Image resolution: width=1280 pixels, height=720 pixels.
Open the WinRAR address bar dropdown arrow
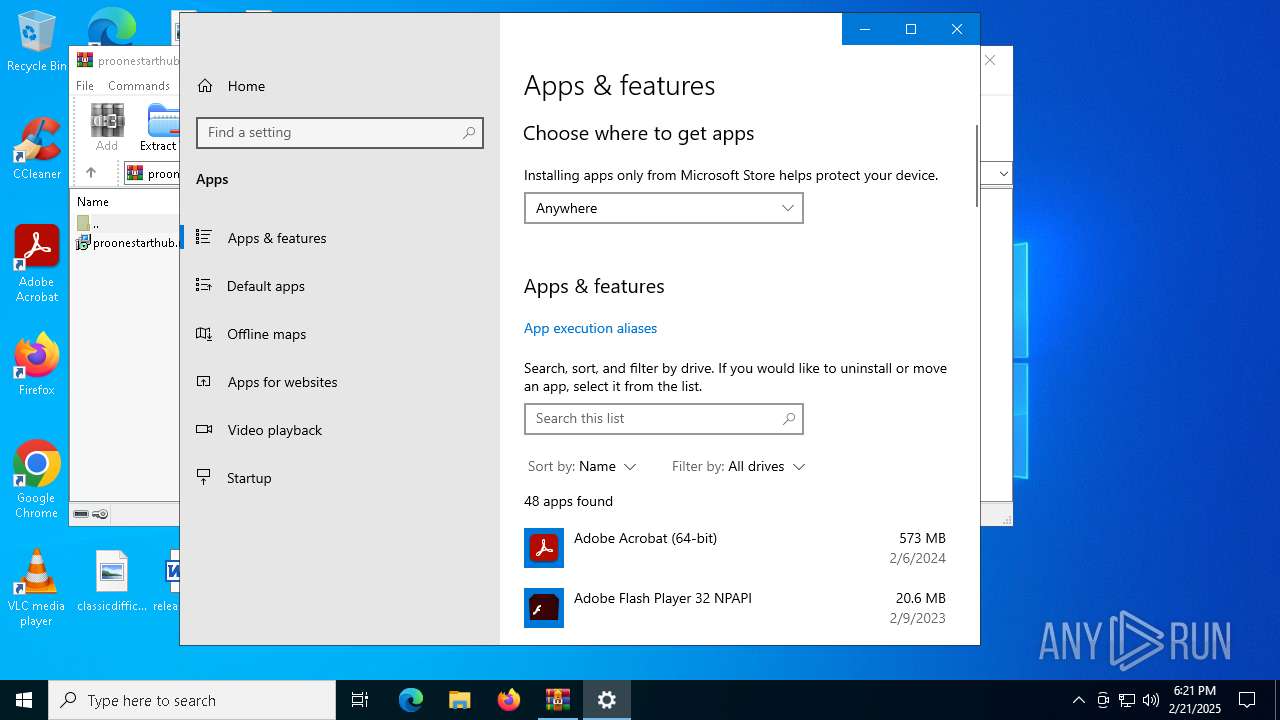pyautogui.click(x=1004, y=173)
